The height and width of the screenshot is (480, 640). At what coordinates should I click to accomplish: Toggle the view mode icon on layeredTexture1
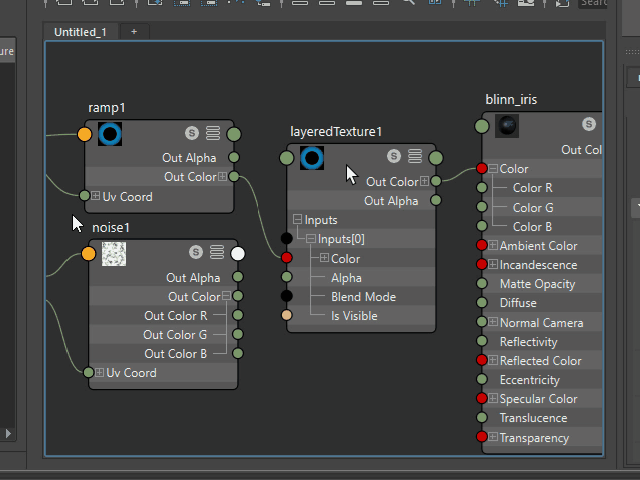[415, 156]
